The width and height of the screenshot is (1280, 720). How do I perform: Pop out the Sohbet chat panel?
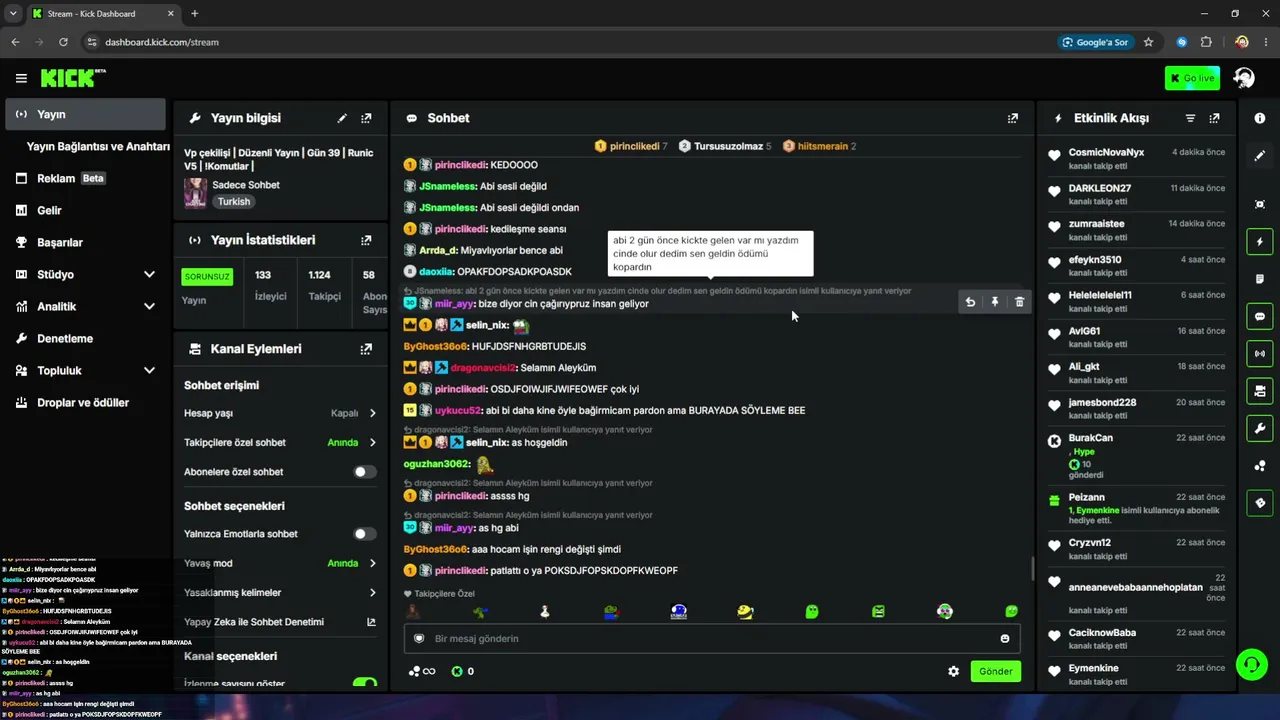coord(1013,118)
